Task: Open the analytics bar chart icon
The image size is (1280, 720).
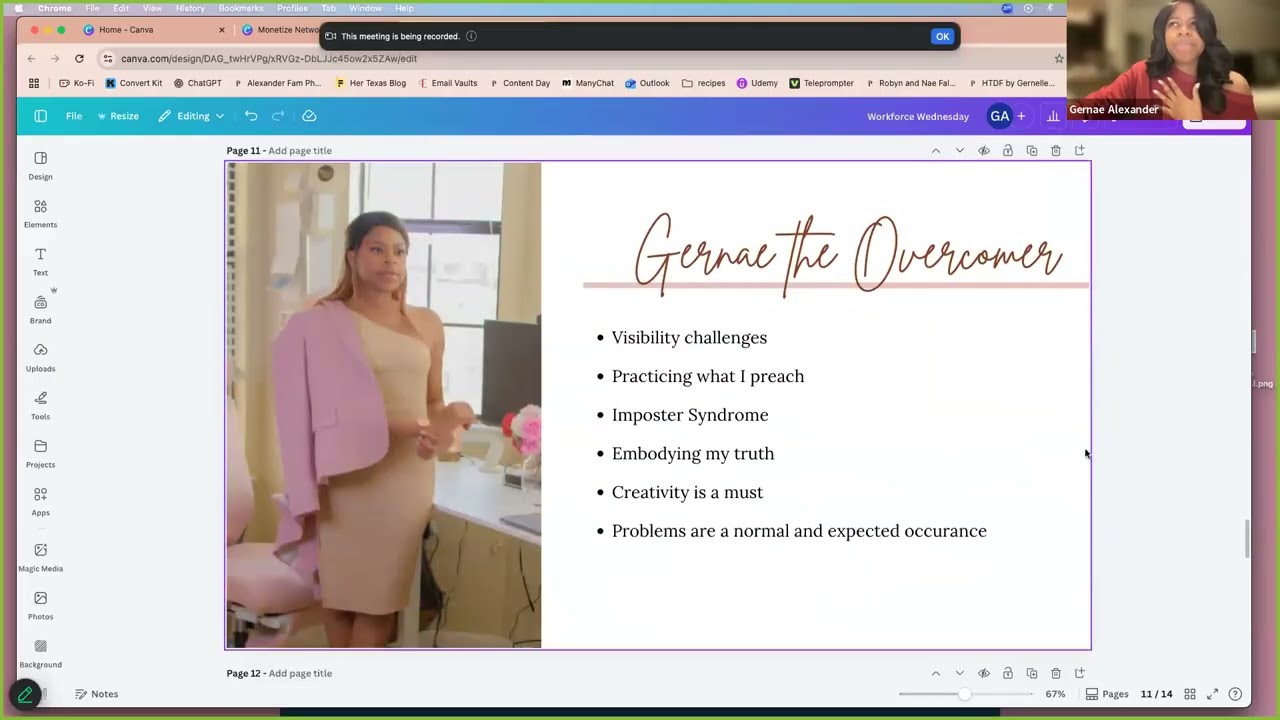Action: pyautogui.click(x=1053, y=116)
